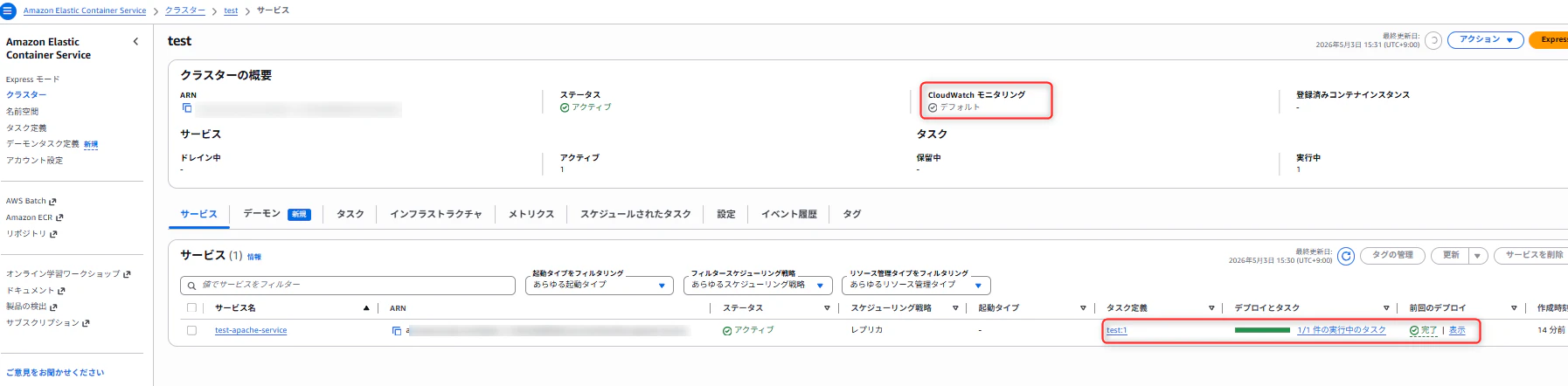Click the タグの管理 button
The image size is (1568, 386).
(x=1392, y=256)
